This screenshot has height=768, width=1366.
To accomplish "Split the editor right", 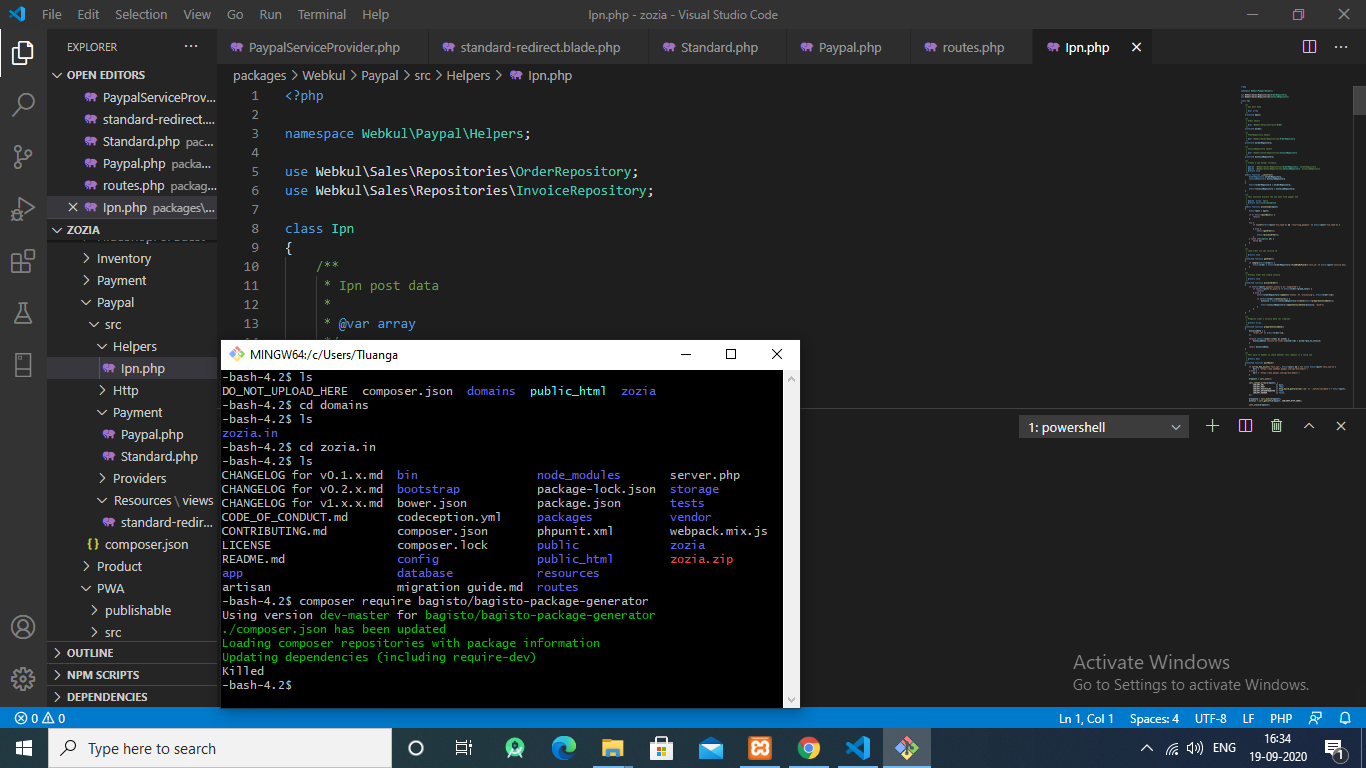I will 1309,47.
